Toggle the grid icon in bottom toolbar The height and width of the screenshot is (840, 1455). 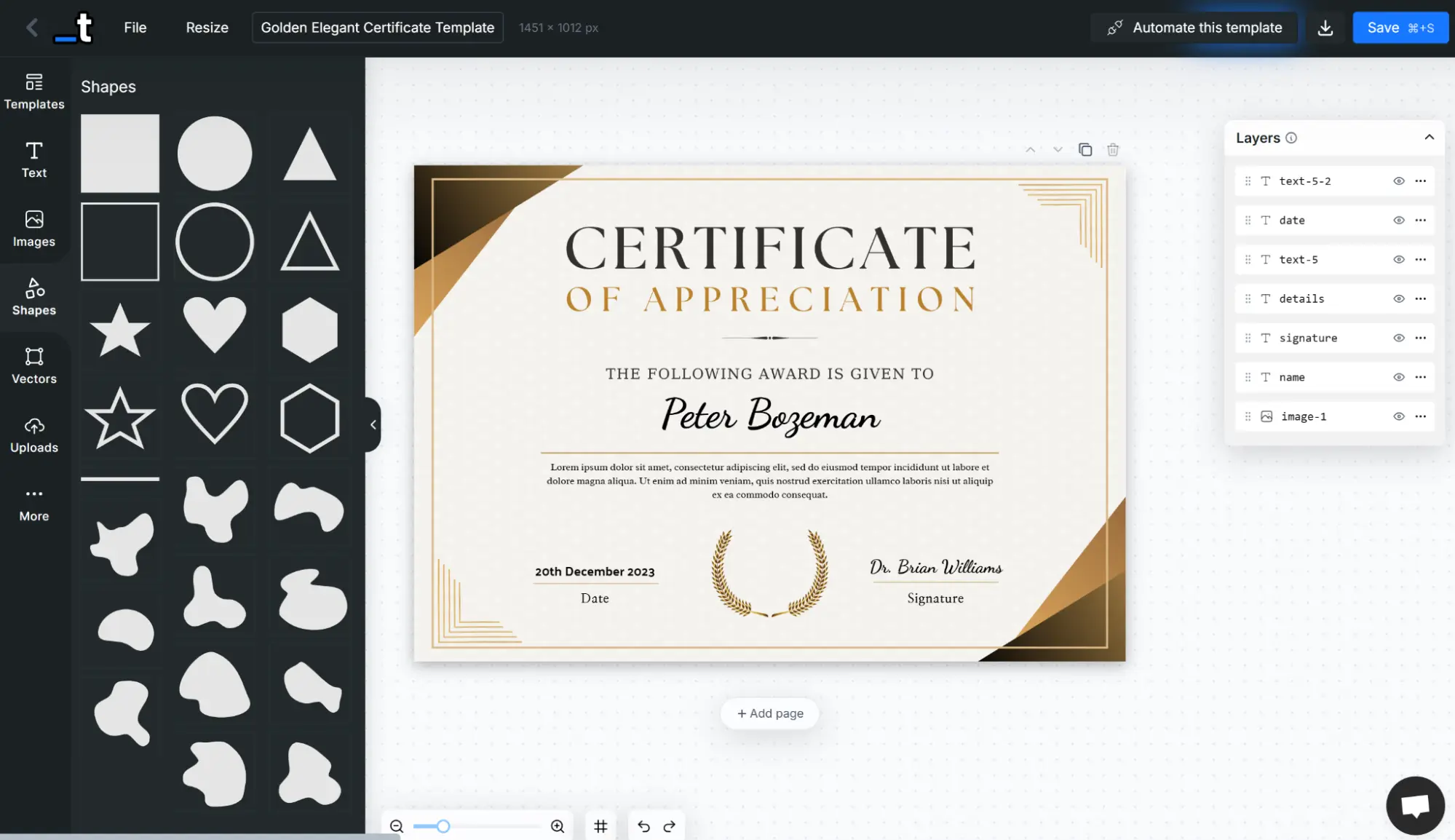pyautogui.click(x=600, y=825)
